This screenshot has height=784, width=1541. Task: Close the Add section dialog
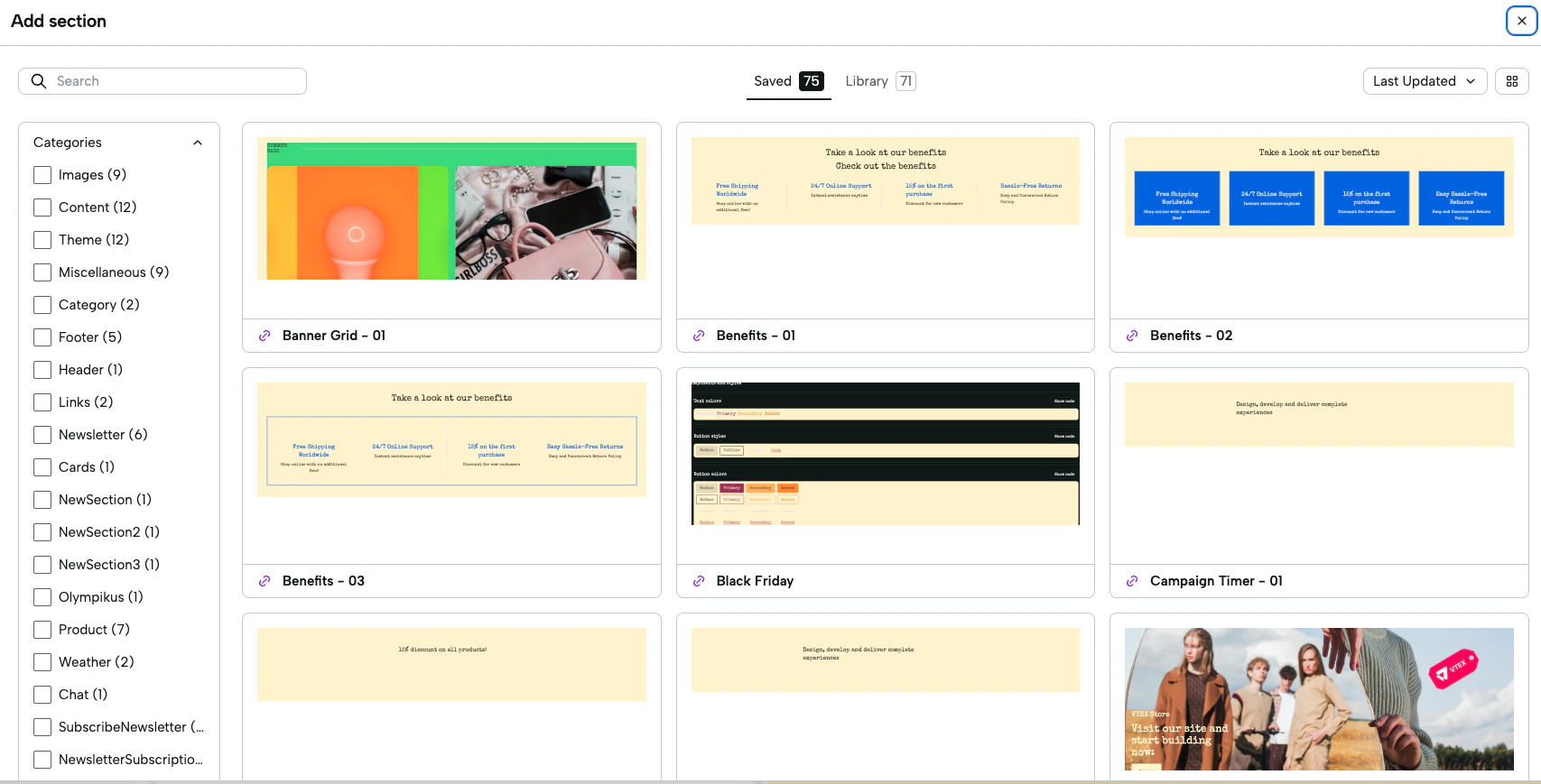(1522, 21)
